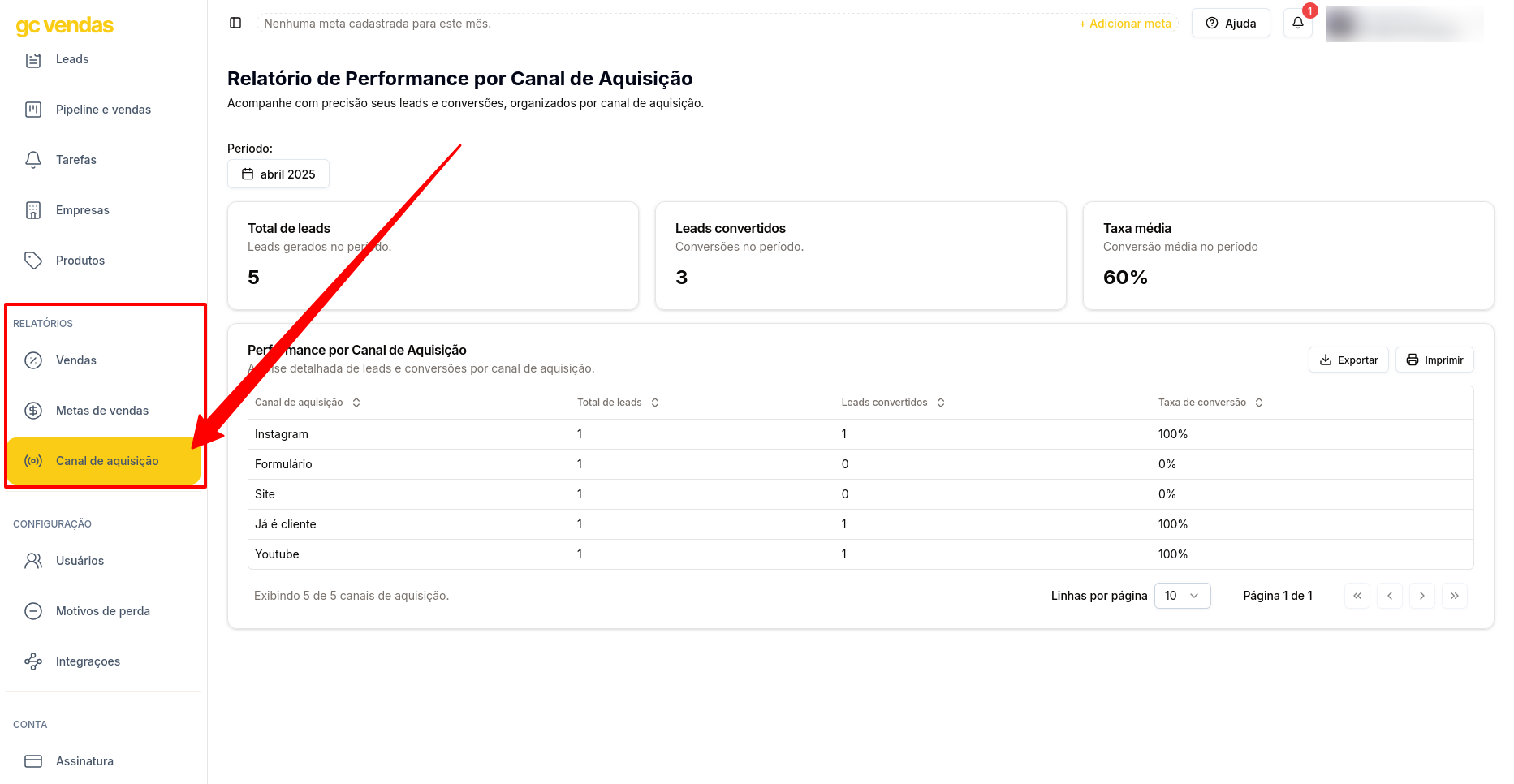Open the Pipeline e vendas section
The width and height of the screenshot is (1514, 784).
[102, 109]
